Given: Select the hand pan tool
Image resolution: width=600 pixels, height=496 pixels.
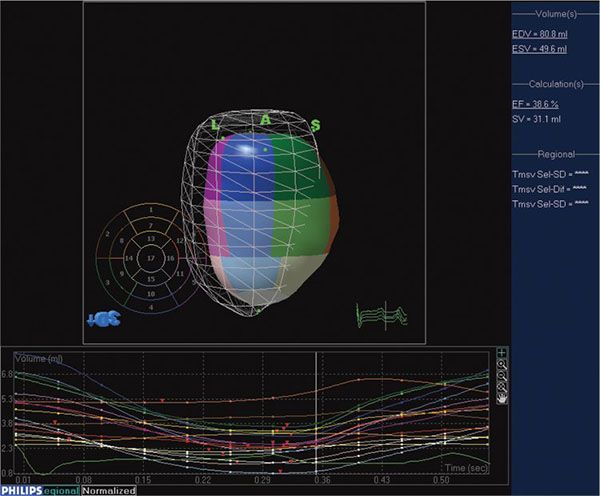Looking at the screenshot, I should pos(503,398).
